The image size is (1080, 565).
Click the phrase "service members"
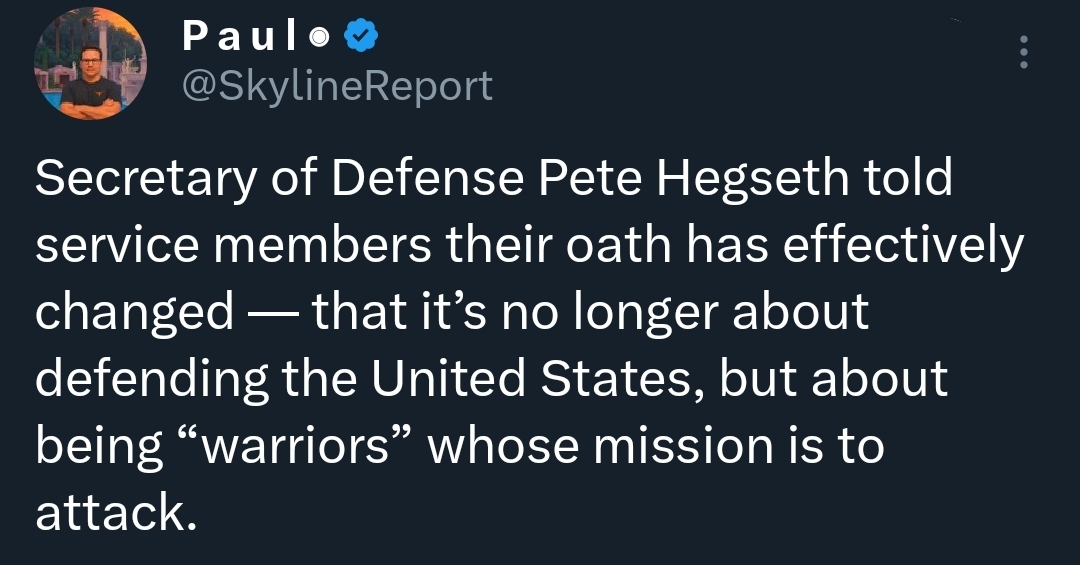click(x=233, y=245)
